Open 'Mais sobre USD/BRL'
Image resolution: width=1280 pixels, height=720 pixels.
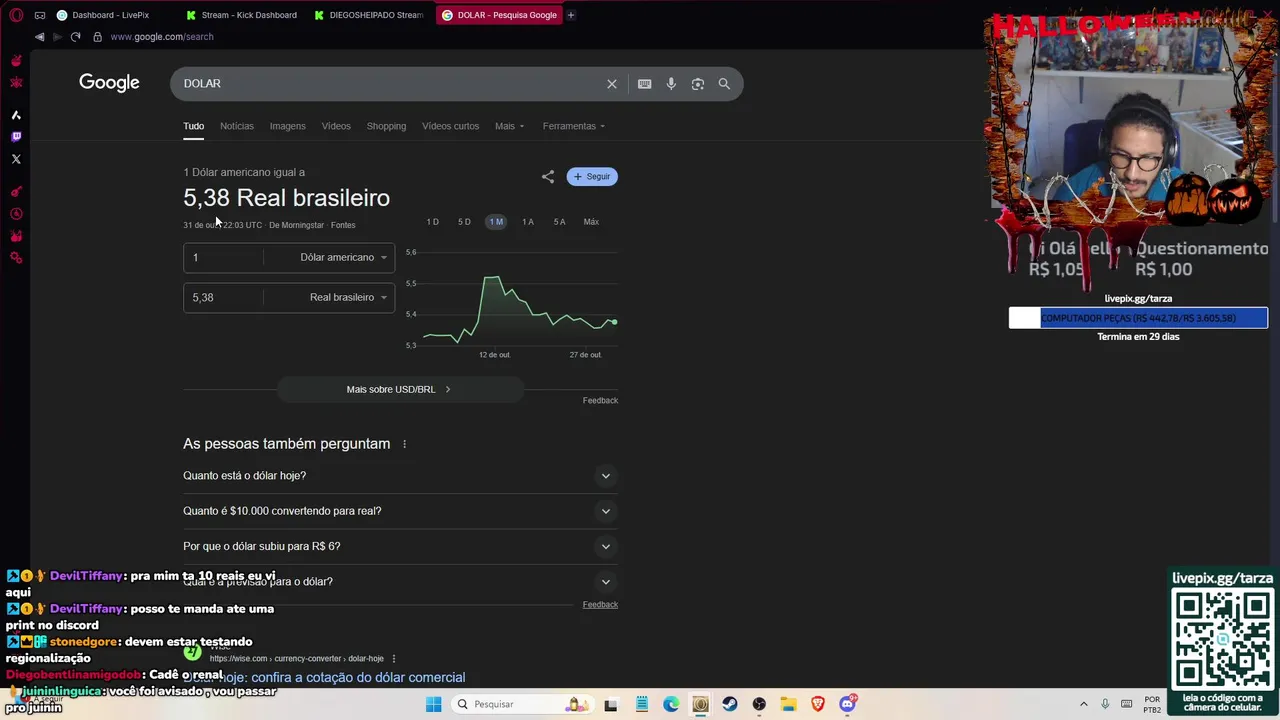[399, 389]
